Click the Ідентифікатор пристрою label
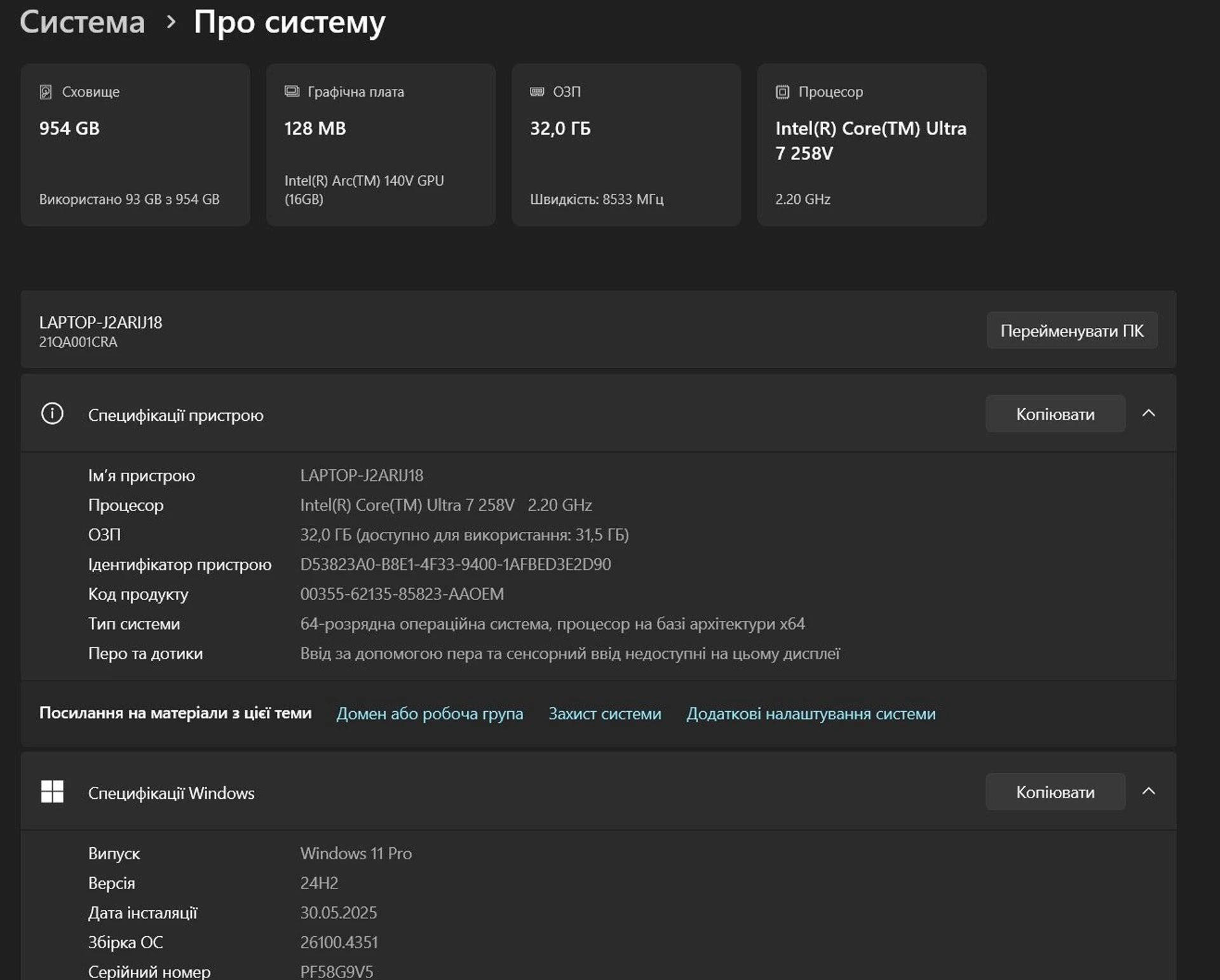 tap(180, 565)
